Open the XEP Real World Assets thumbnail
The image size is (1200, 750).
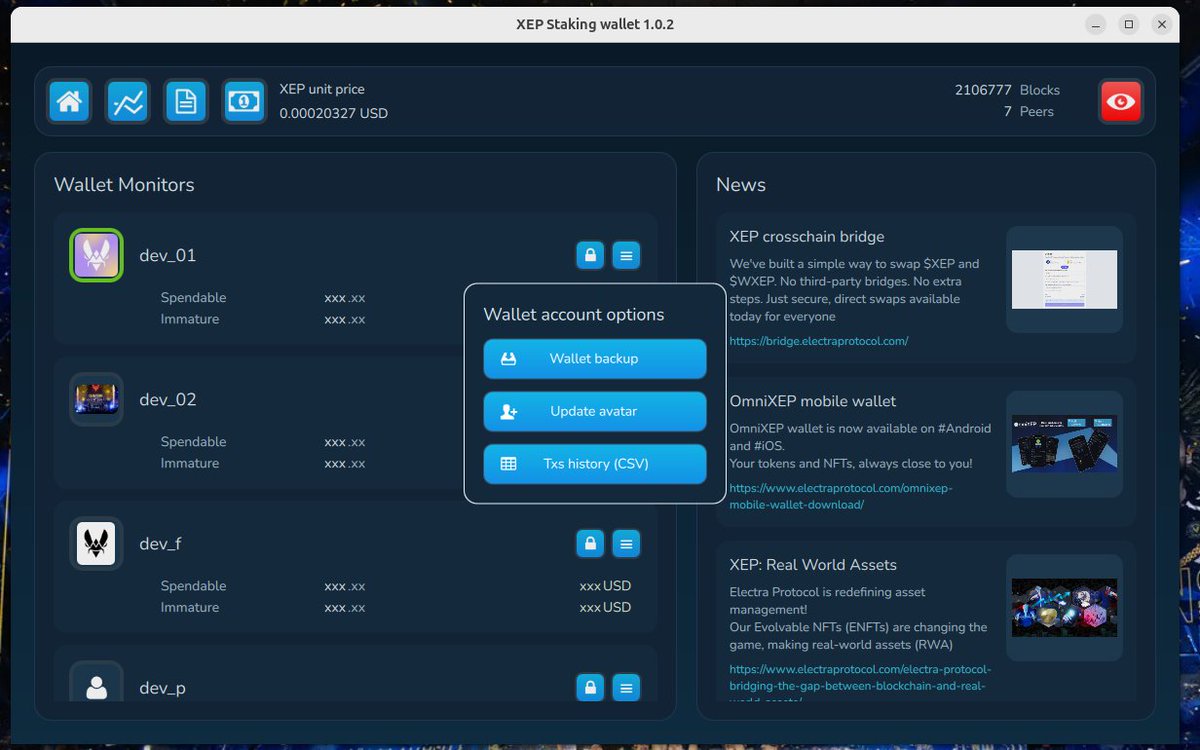1064,608
